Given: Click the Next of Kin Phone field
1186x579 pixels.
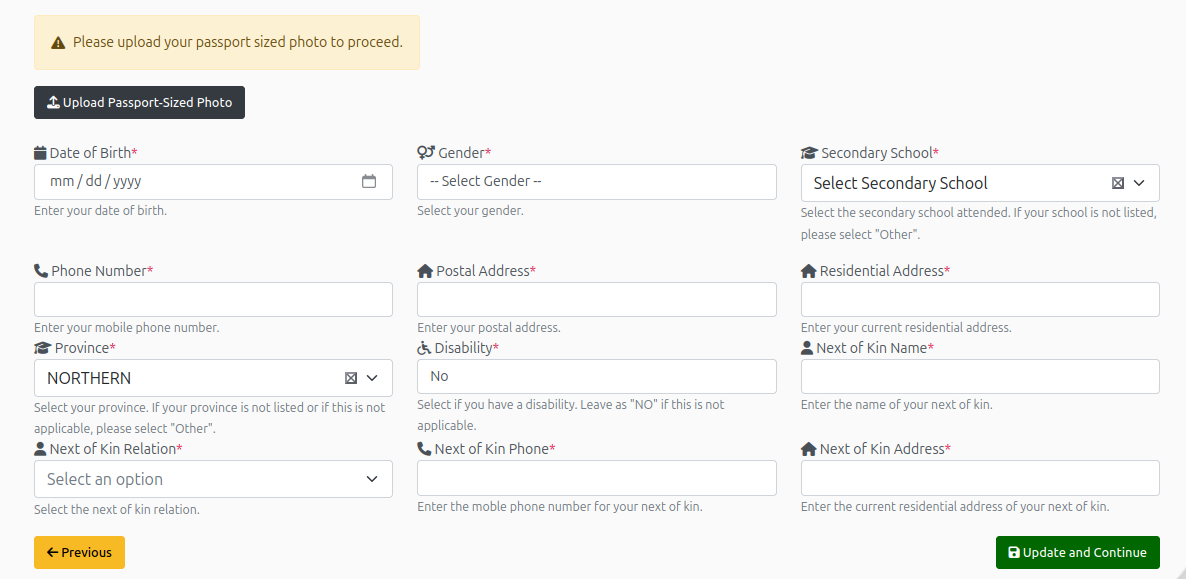Looking at the screenshot, I should coord(596,478).
